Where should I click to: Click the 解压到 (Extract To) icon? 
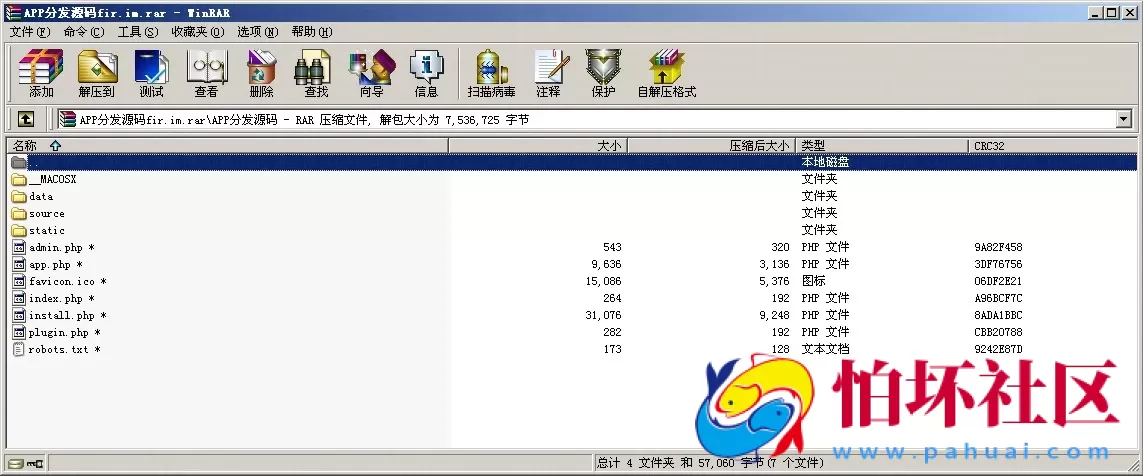(97, 73)
